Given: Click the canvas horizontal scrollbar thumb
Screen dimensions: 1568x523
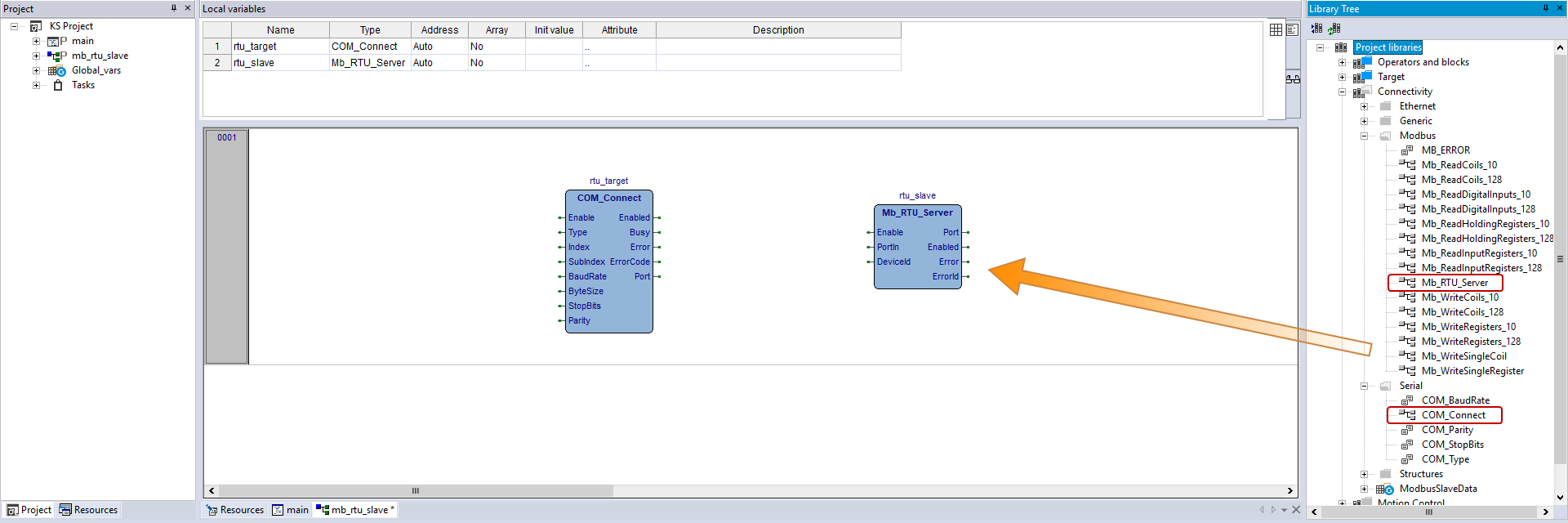Looking at the screenshot, I should (x=416, y=490).
